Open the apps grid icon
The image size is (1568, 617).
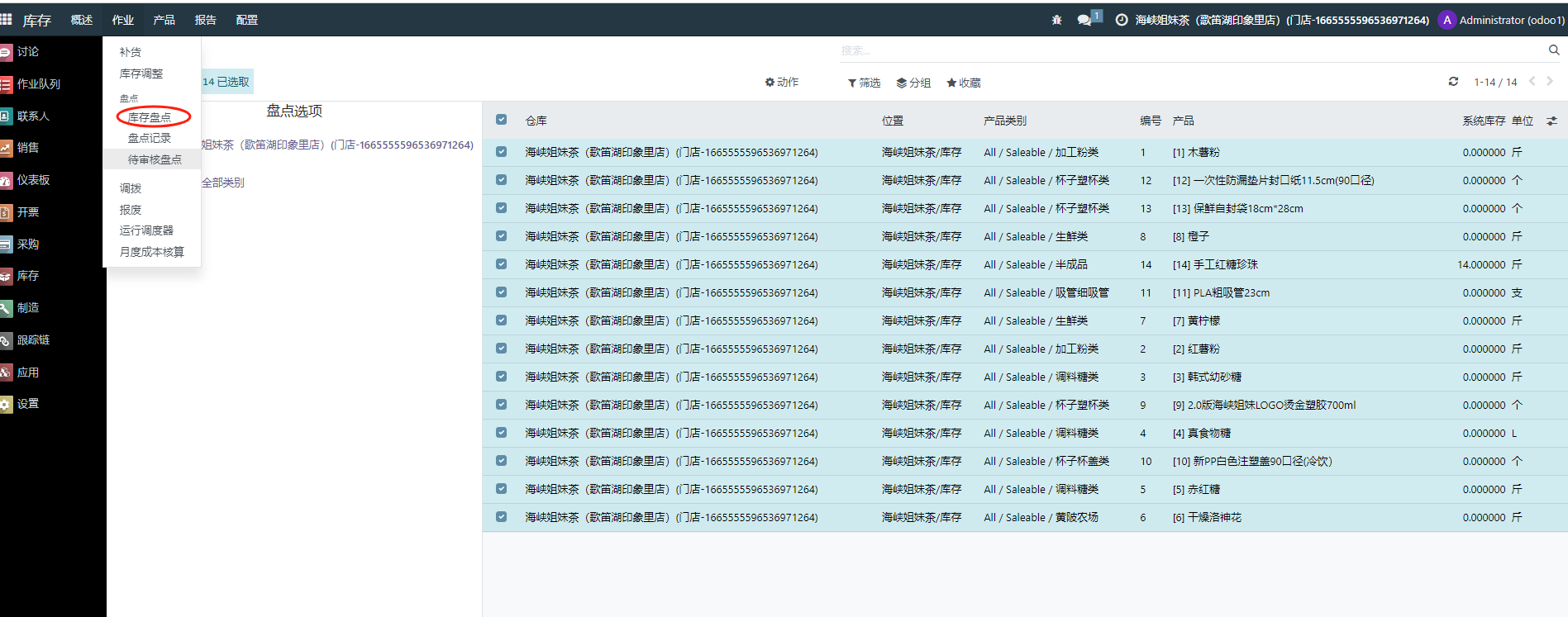pyautogui.click(x=7, y=20)
